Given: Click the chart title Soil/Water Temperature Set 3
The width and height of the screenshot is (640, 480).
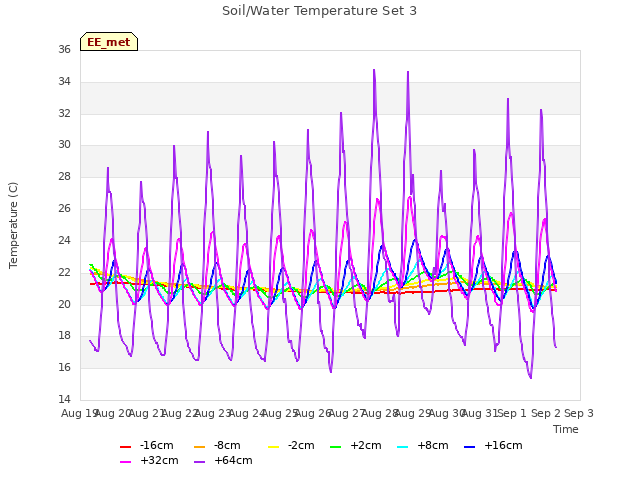Looking at the screenshot, I should (x=319, y=11).
